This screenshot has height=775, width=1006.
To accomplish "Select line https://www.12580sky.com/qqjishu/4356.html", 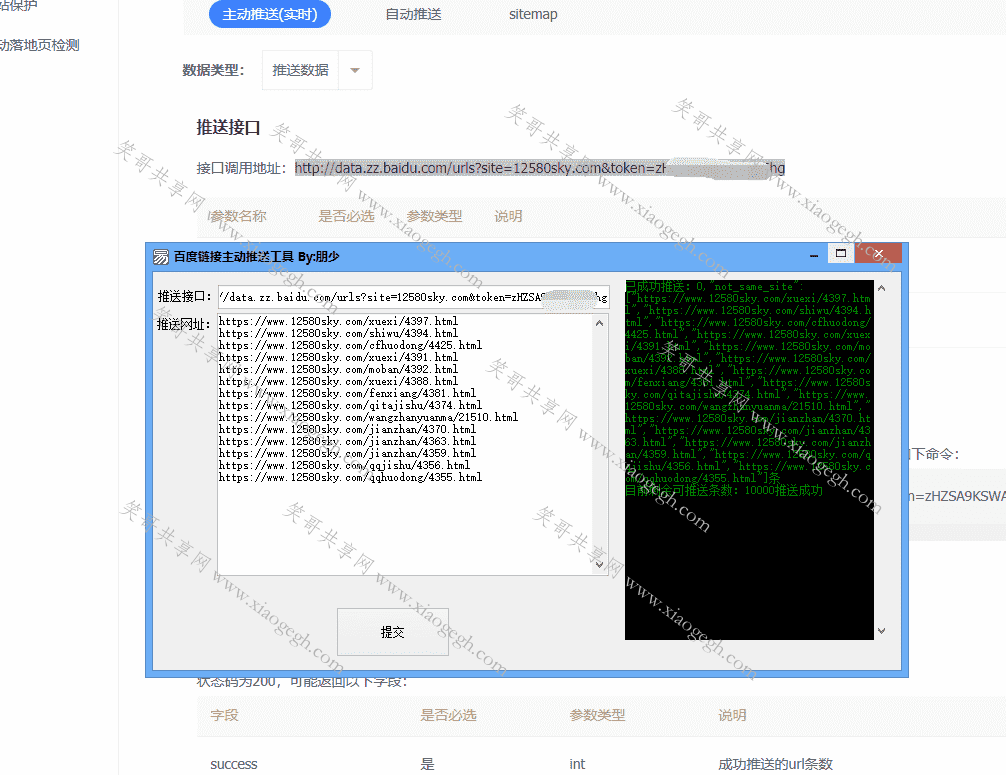I will (344, 465).
